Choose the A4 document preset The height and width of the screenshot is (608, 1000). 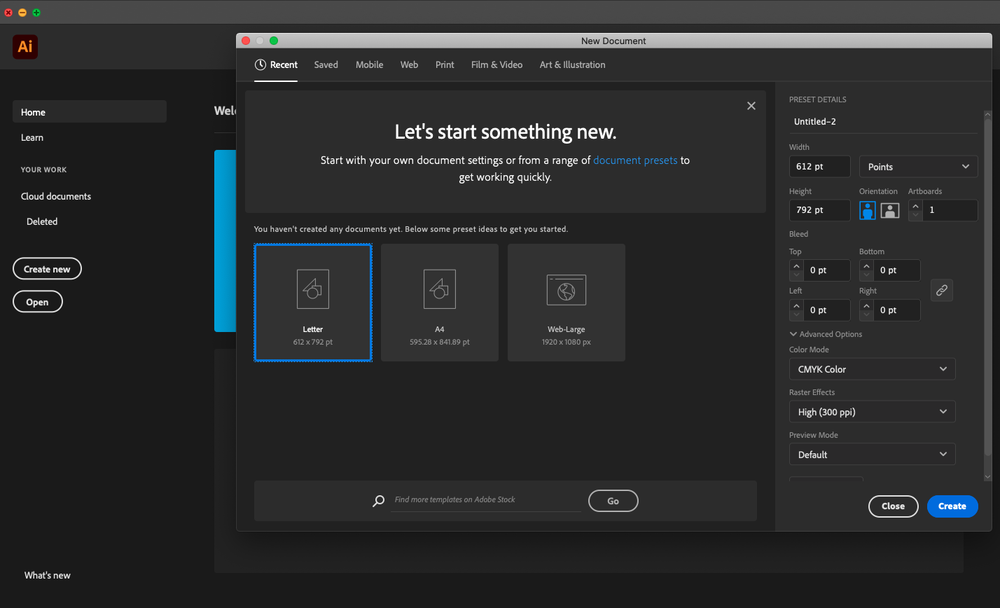coord(439,302)
